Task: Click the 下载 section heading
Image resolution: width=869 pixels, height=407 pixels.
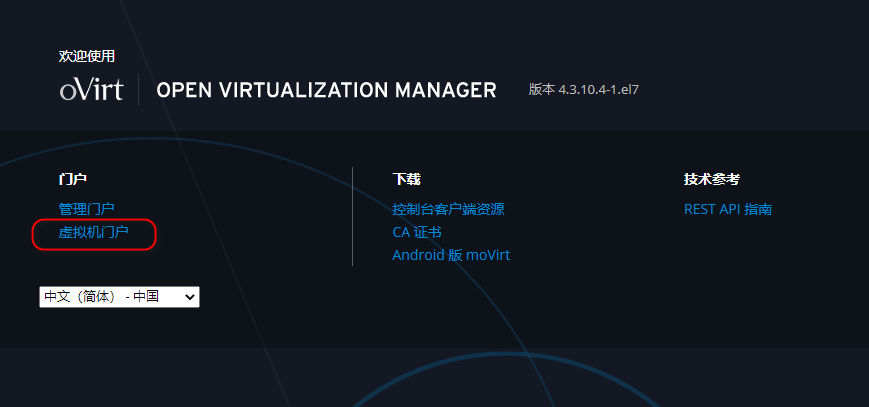Action: pos(406,179)
